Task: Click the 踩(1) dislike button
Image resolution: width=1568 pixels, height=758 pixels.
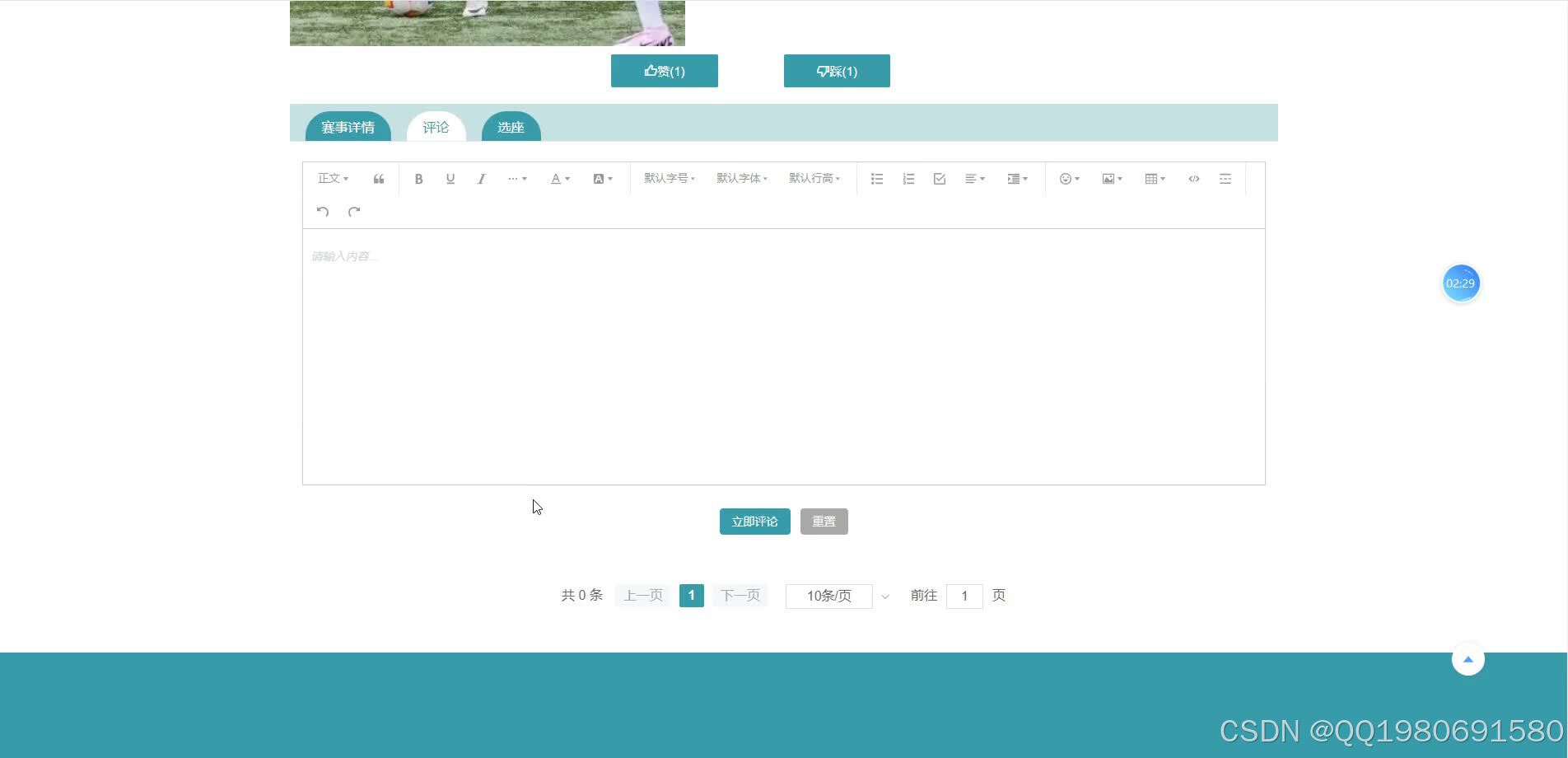Action: point(837,71)
